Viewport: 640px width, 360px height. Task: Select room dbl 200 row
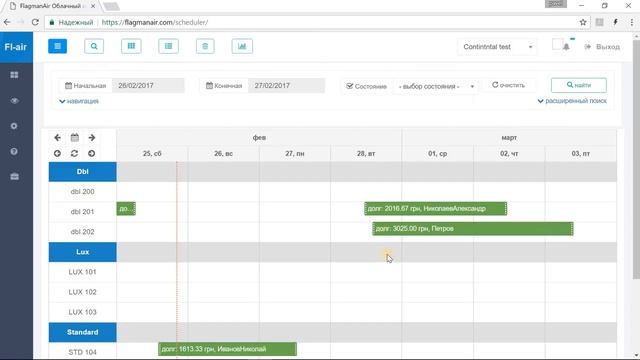click(82, 192)
